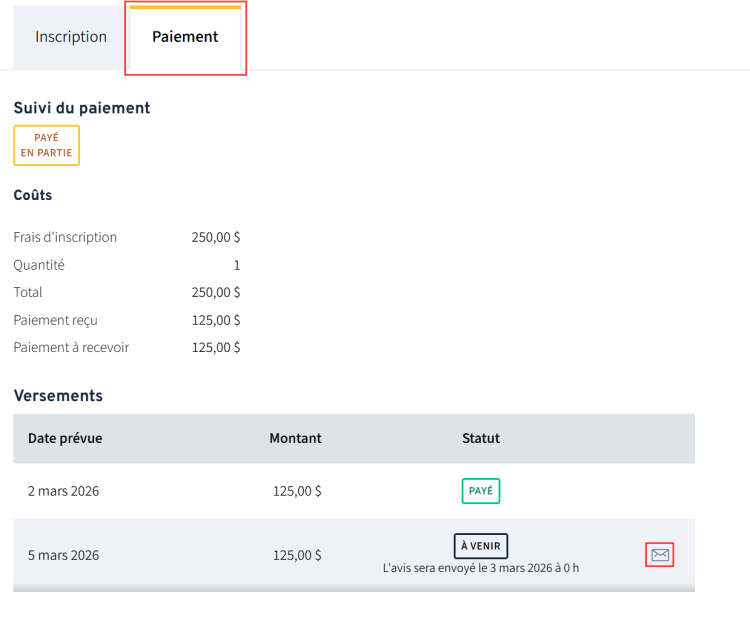
Task: Click the Suivi du paiement heading
Action: (82, 108)
